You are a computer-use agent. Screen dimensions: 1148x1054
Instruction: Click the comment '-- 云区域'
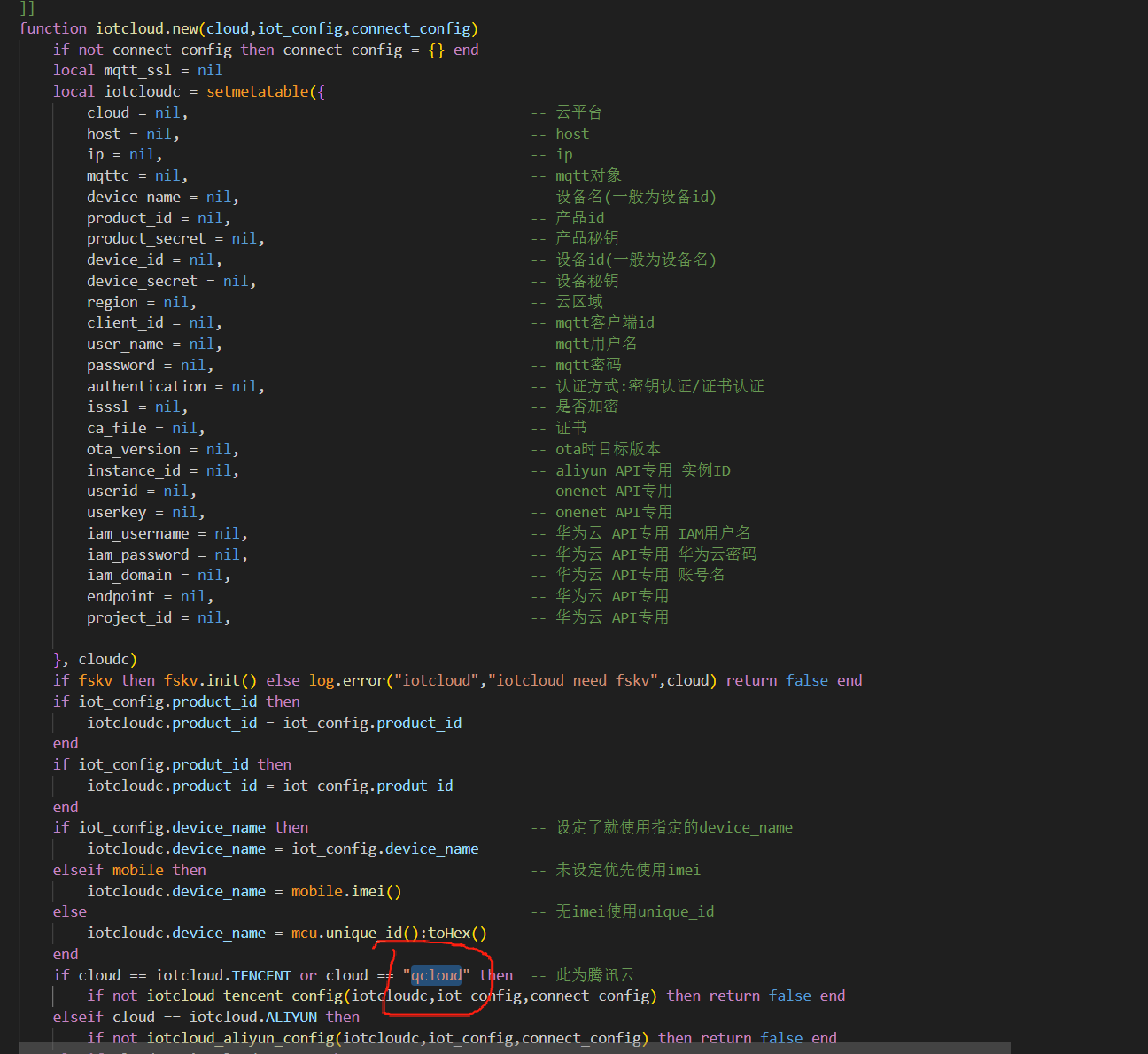click(567, 302)
